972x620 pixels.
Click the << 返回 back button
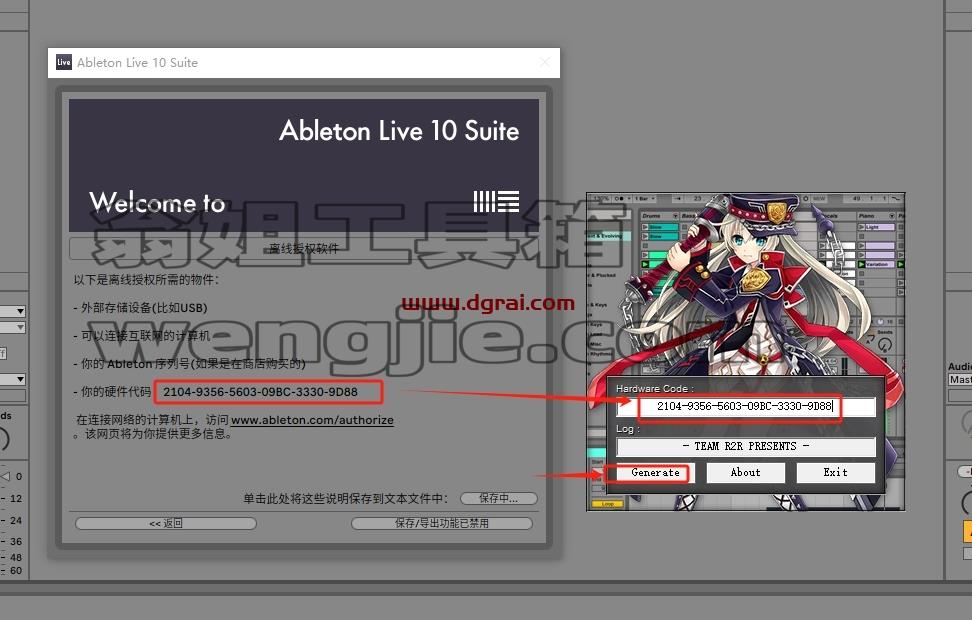click(x=166, y=523)
